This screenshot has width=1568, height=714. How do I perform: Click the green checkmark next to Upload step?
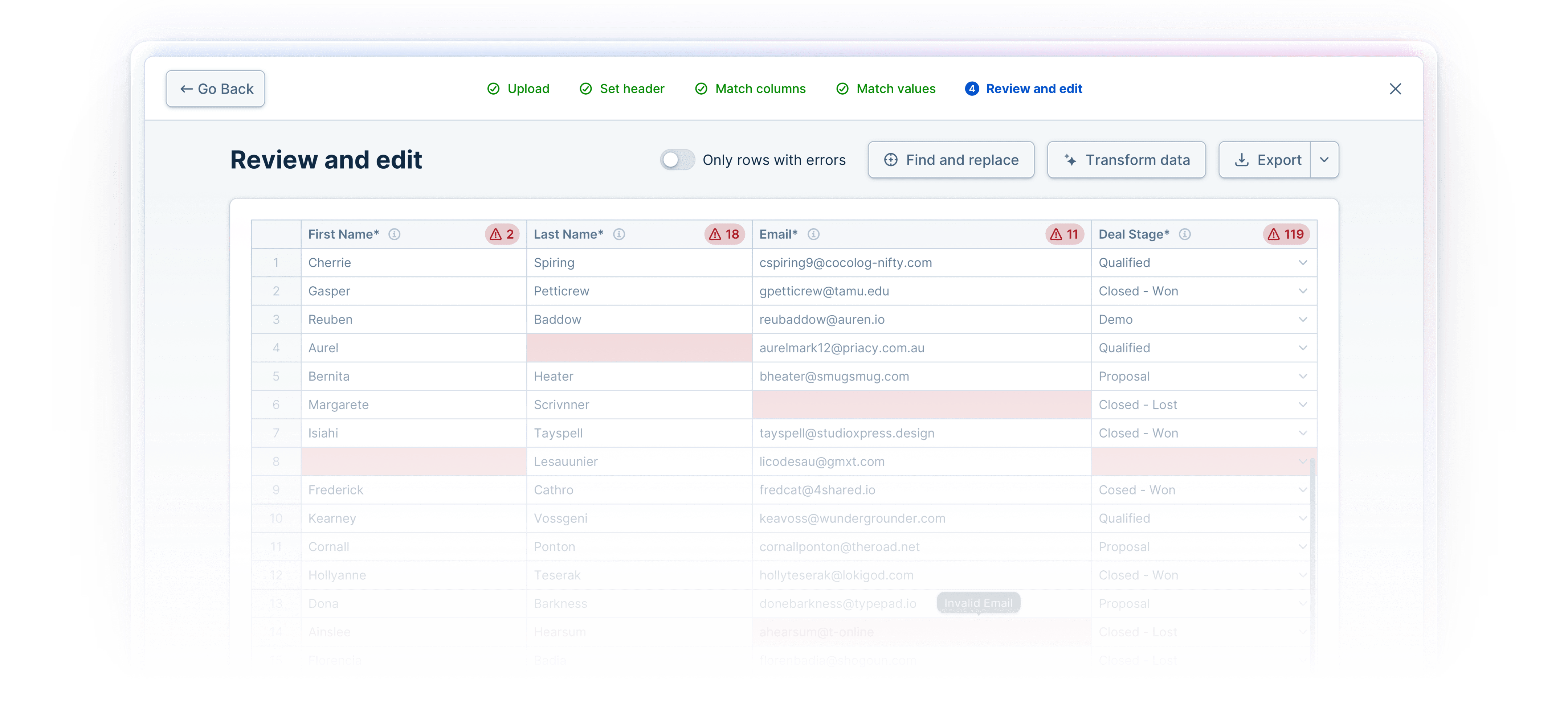click(x=493, y=89)
